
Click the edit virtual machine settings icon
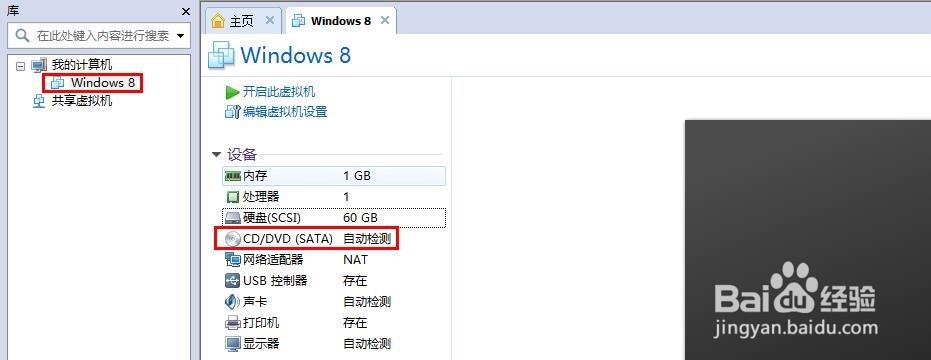232,112
